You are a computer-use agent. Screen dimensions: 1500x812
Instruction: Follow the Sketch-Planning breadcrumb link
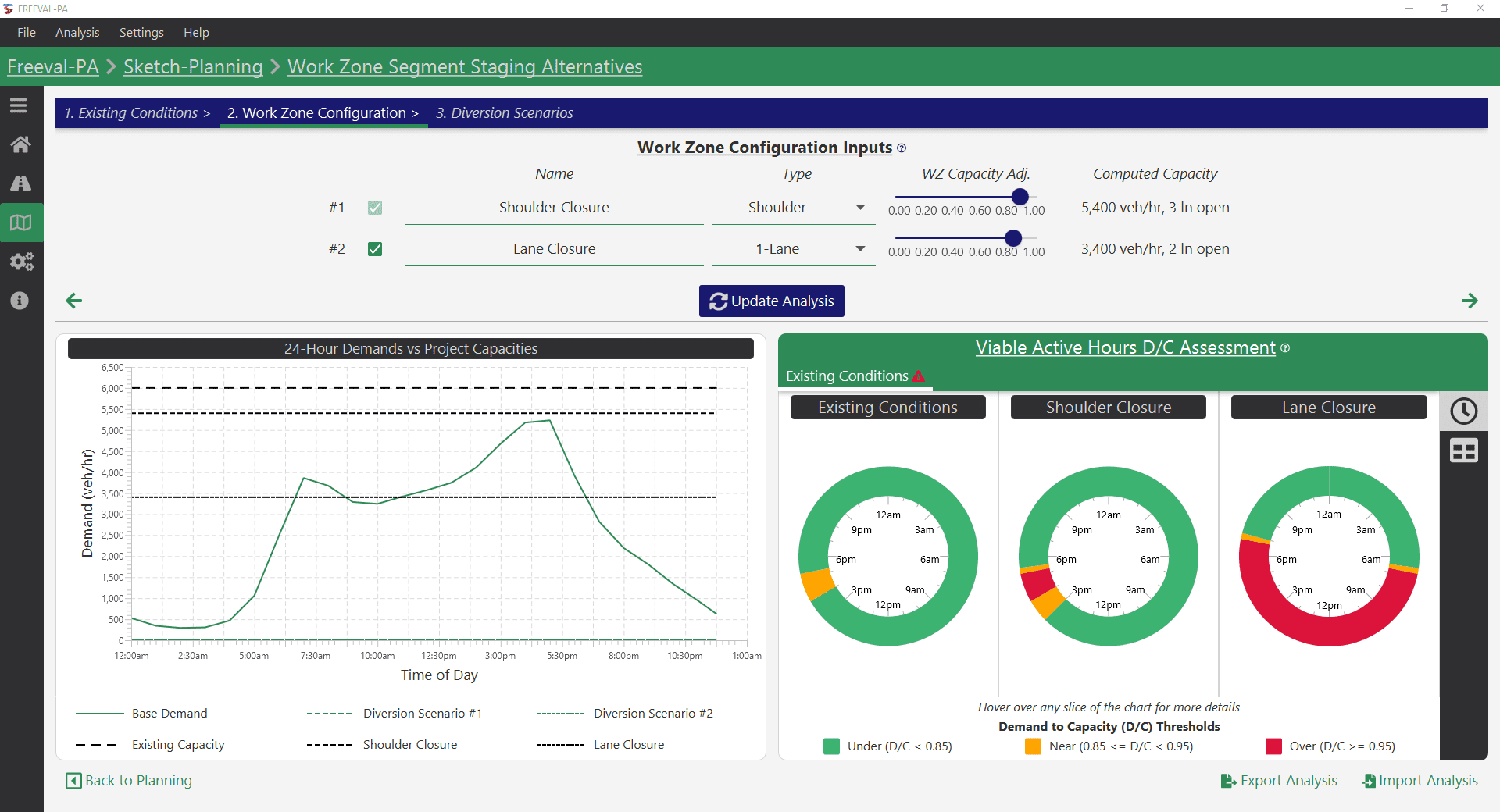click(193, 67)
